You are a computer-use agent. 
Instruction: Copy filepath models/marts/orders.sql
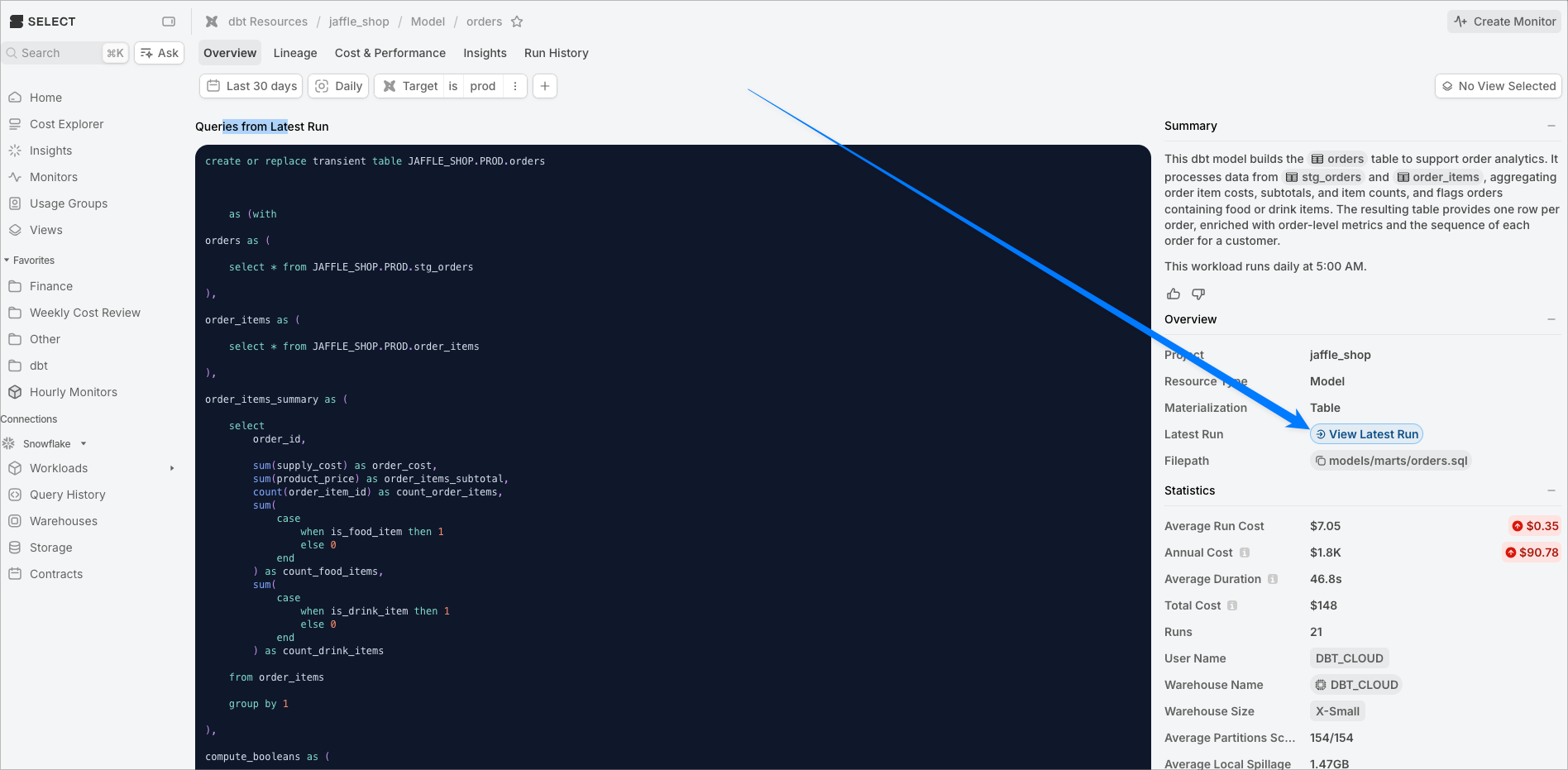pos(1391,461)
